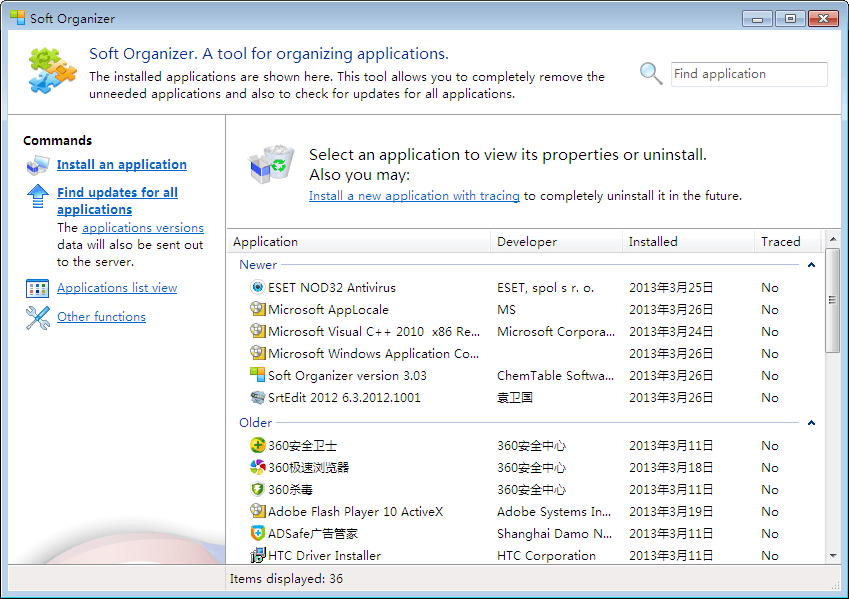Select ESET NOD32 Antivirus row
The height and width of the screenshot is (599, 849).
(525, 288)
